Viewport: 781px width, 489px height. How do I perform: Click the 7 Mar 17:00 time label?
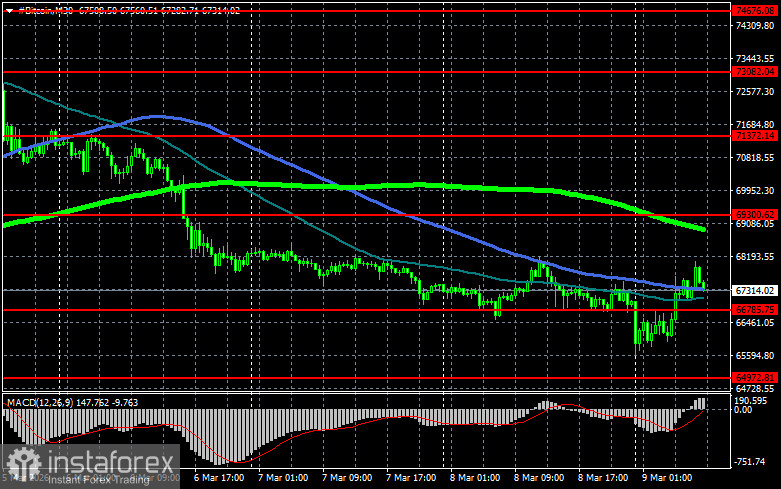(411, 478)
